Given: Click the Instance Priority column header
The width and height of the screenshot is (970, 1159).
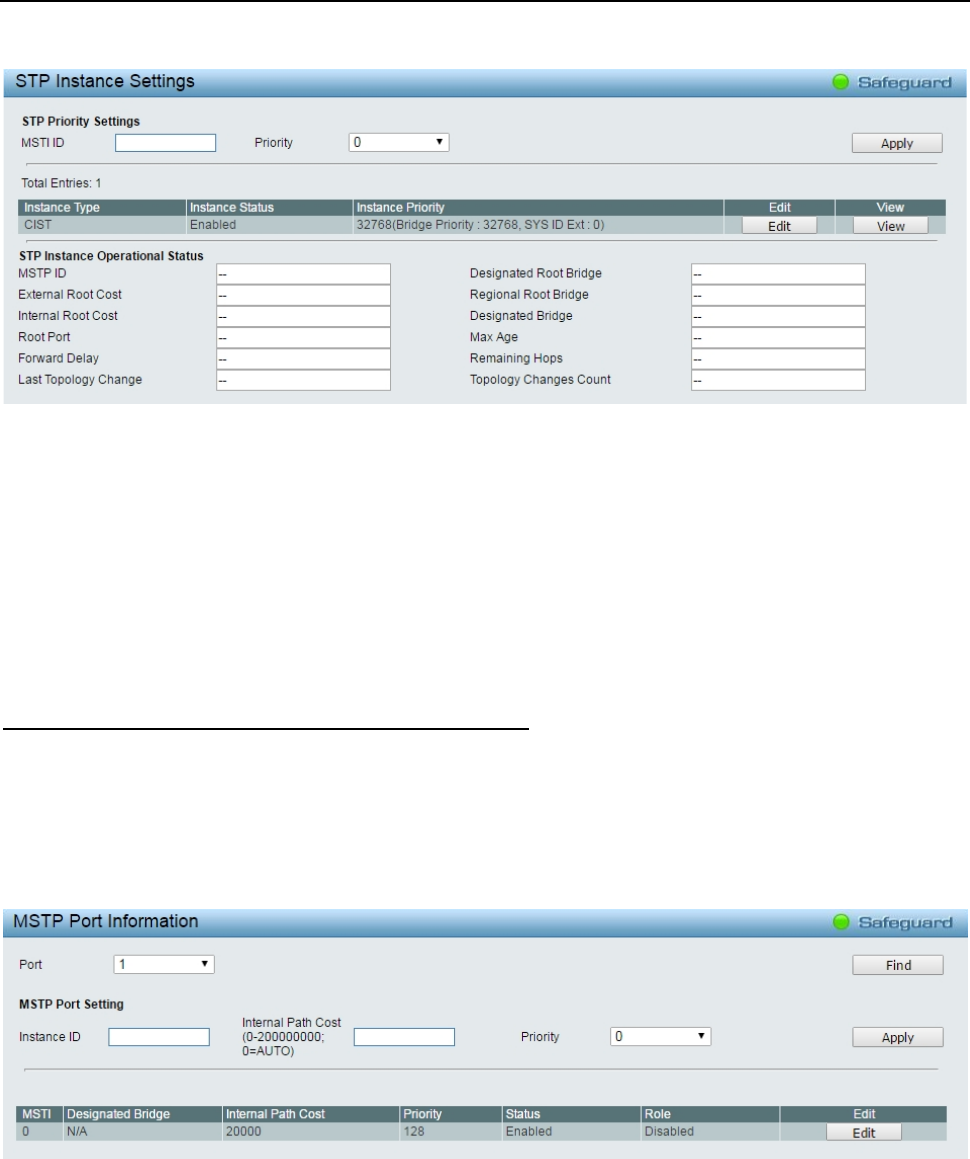Looking at the screenshot, I should pyautogui.click(x=538, y=208).
